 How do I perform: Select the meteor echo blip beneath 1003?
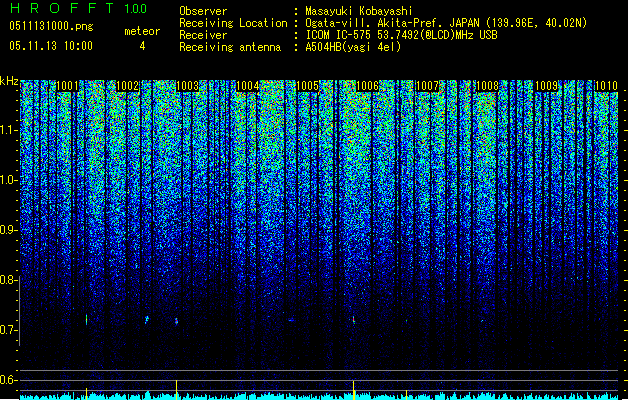pos(176,321)
